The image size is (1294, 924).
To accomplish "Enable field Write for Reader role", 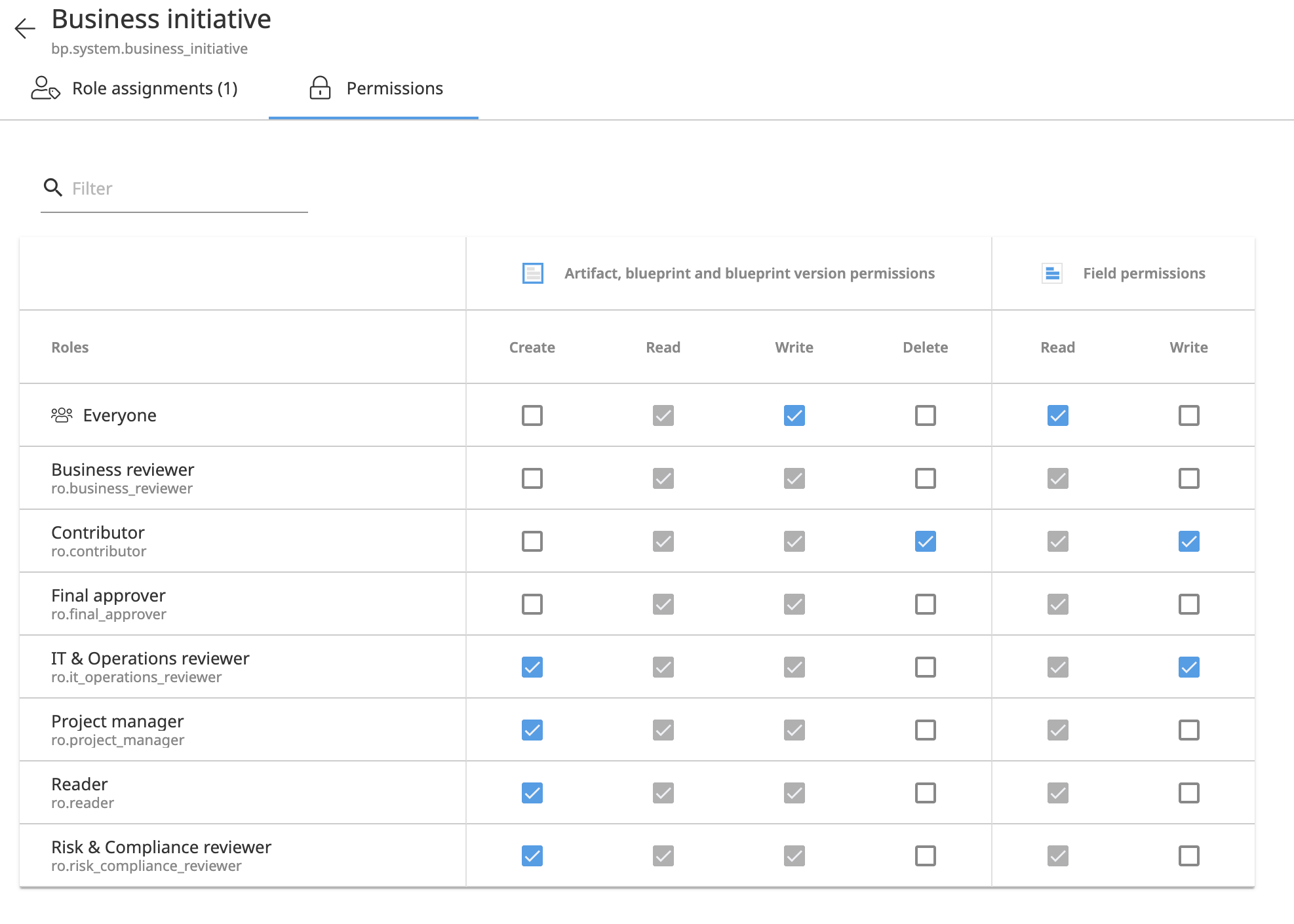I will pyautogui.click(x=1189, y=793).
